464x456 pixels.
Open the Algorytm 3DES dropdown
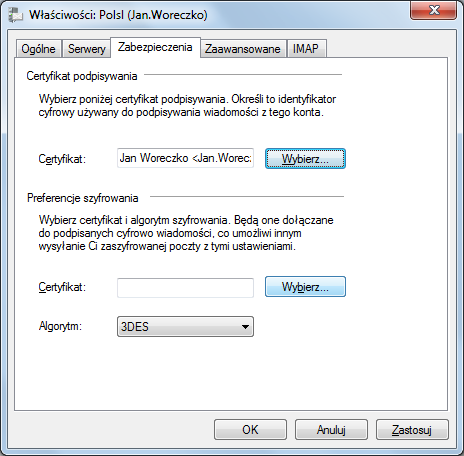(x=185, y=327)
